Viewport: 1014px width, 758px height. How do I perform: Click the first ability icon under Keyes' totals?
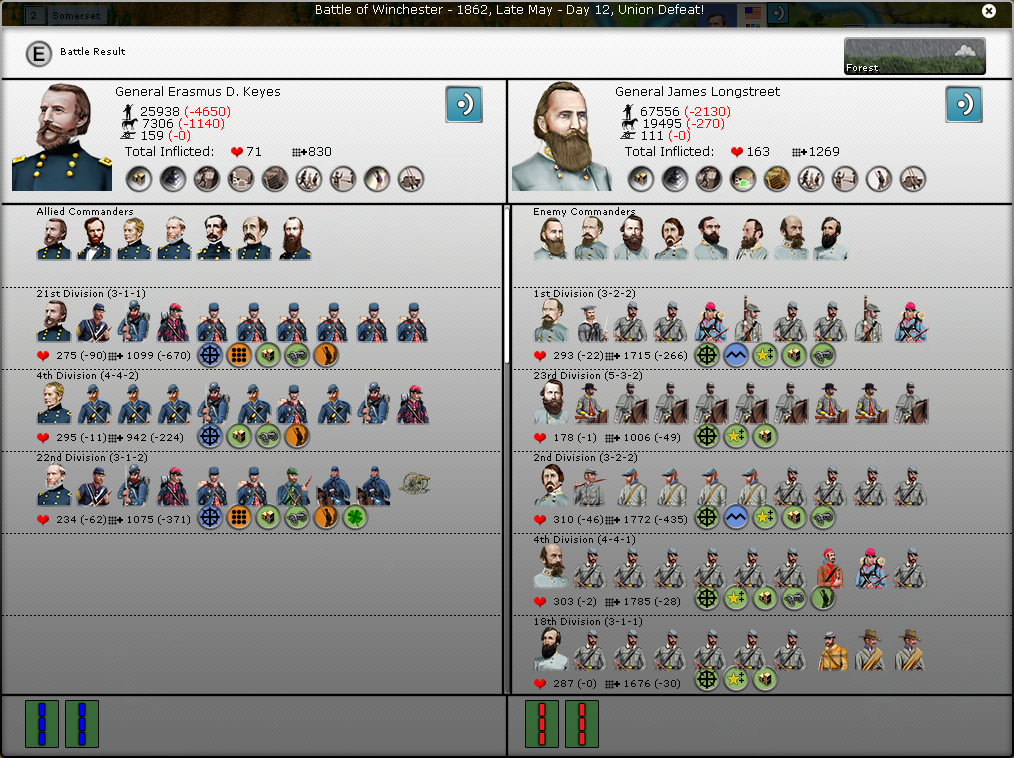138,179
